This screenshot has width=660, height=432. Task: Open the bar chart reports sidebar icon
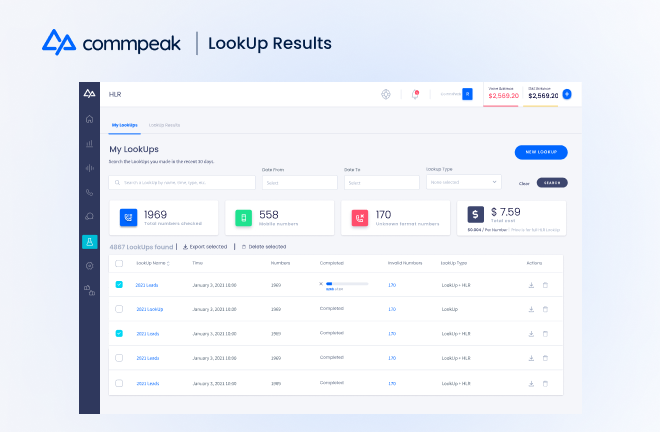[x=89, y=144]
